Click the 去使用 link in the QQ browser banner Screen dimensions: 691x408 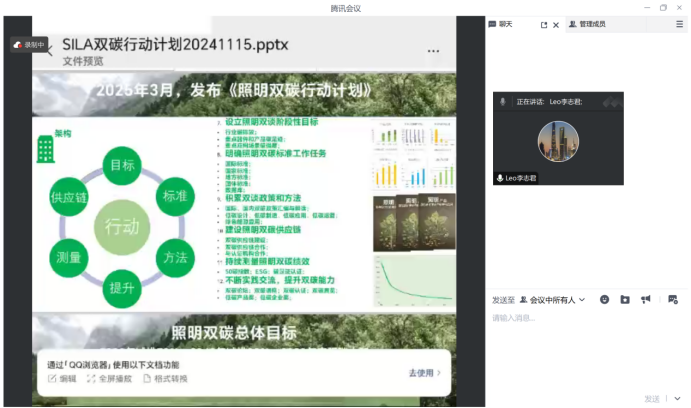424,373
